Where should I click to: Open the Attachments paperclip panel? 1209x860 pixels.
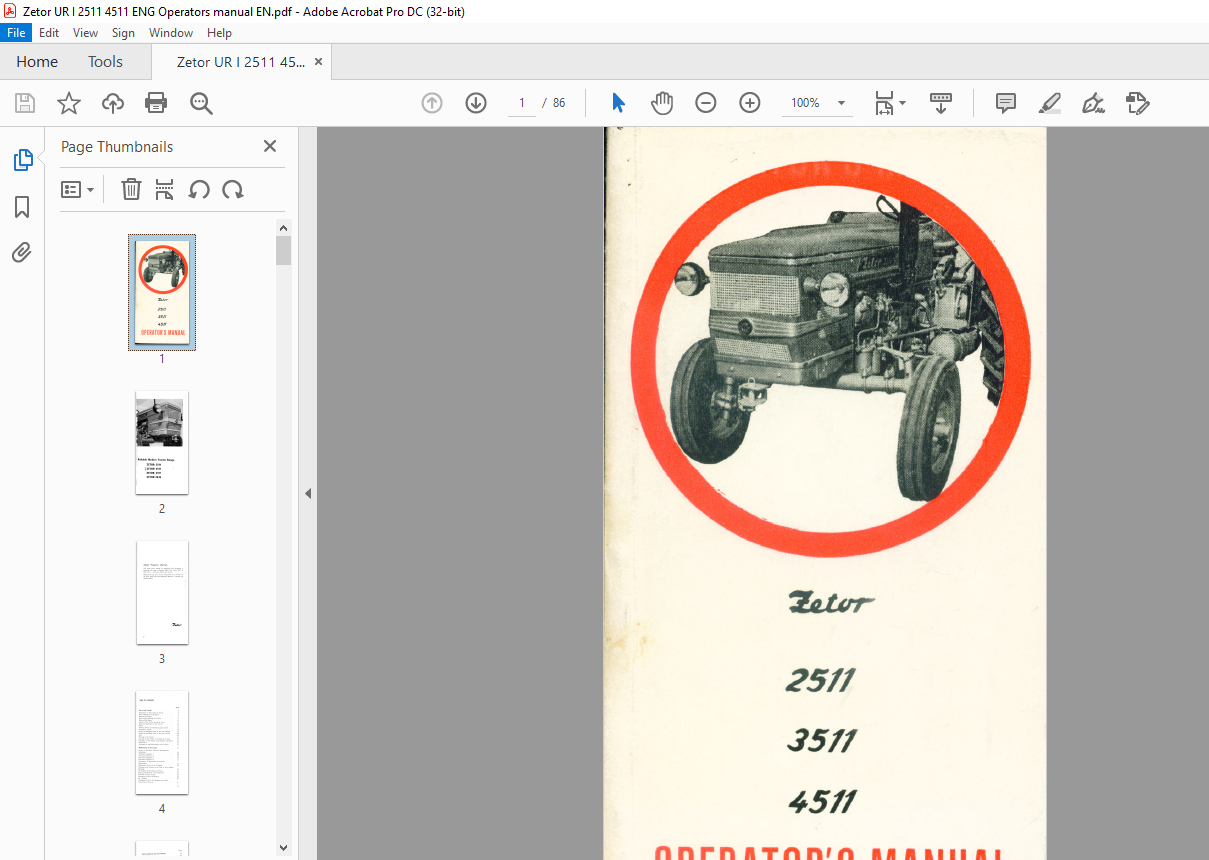(22, 252)
